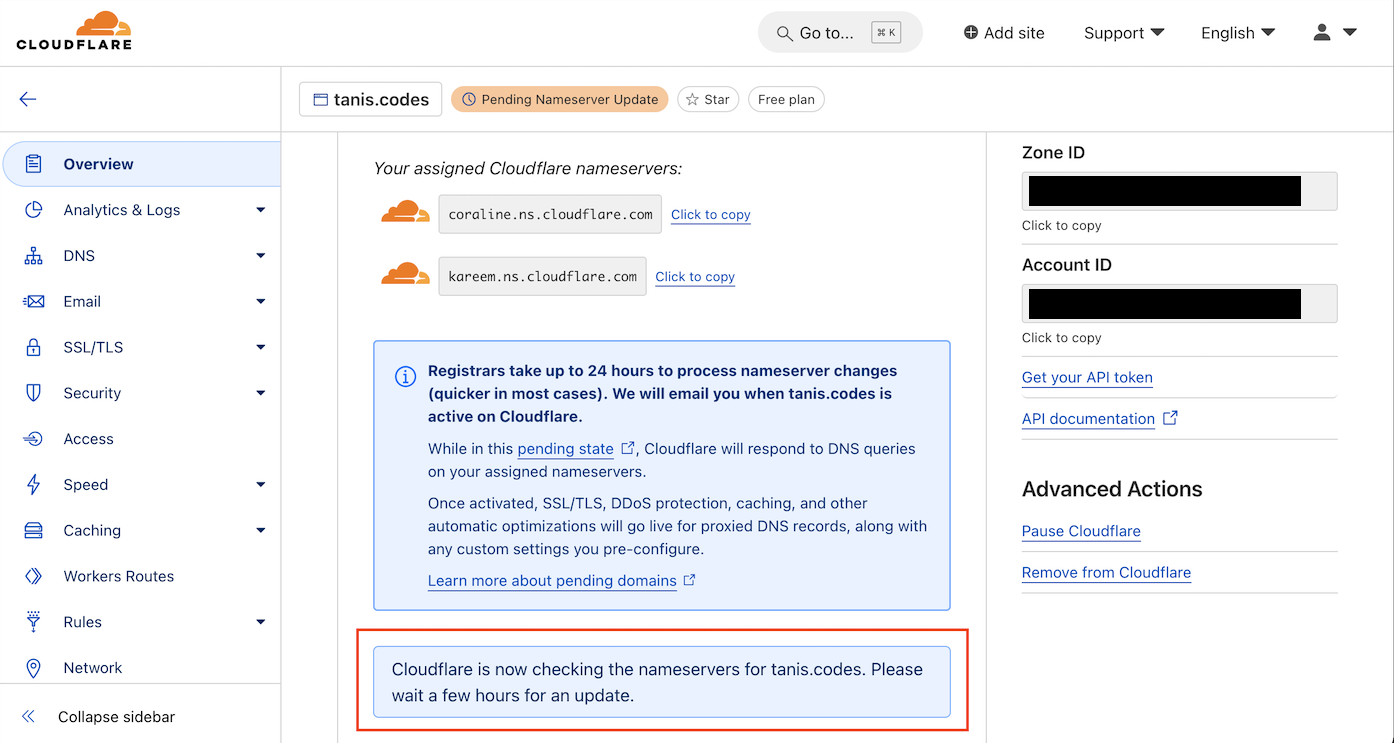The image size is (1394, 743).
Task: Click the collapse sidebar double-chevron icon
Action: (x=29, y=717)
